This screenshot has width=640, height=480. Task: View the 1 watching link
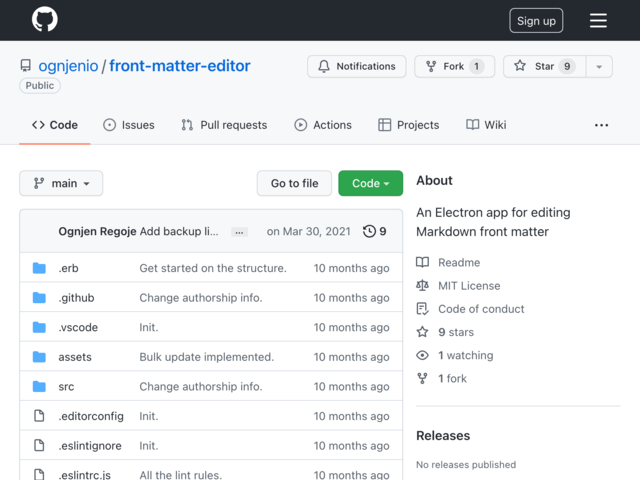466,356
